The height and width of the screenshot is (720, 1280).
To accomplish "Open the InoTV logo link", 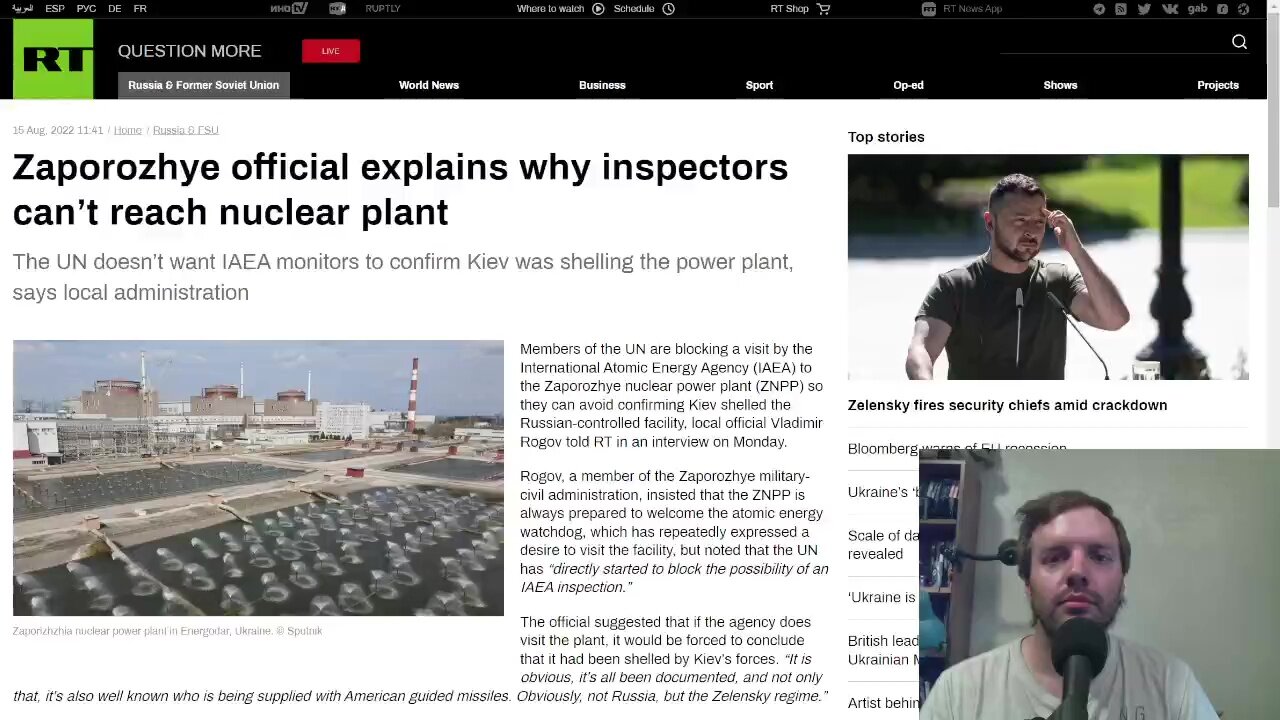I will [289, 9].
